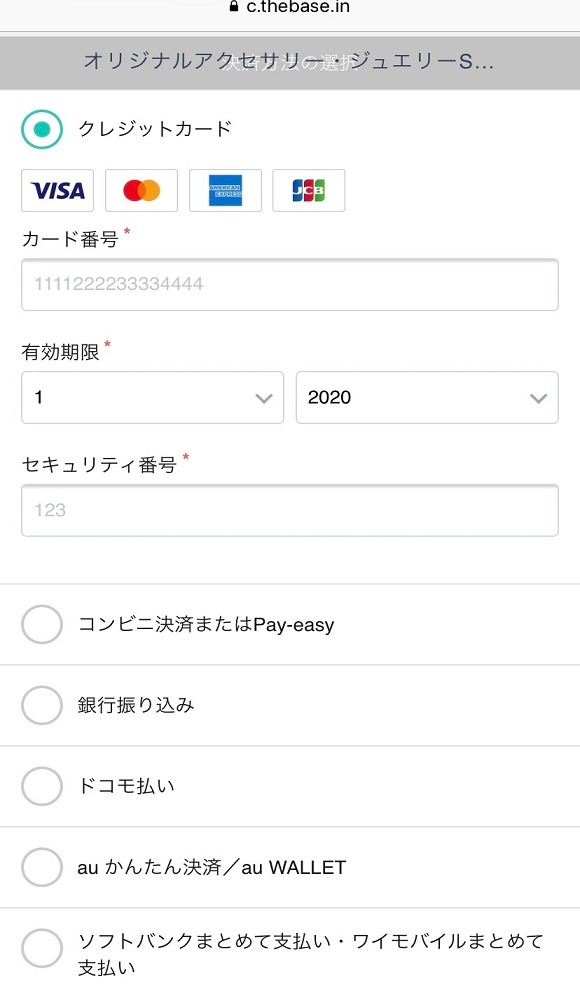Open the expiry year dropdown showing 2020
Screen dimensions: 580x1000
tap(427, 397)
